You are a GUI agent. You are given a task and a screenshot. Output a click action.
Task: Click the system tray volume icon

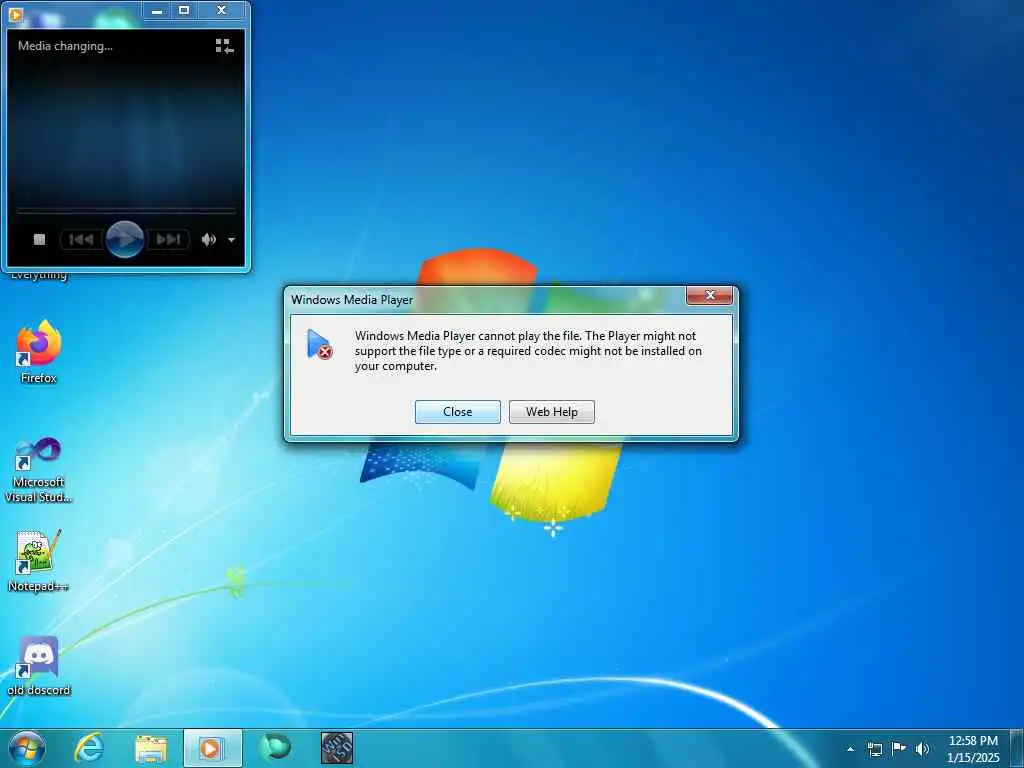922,749
